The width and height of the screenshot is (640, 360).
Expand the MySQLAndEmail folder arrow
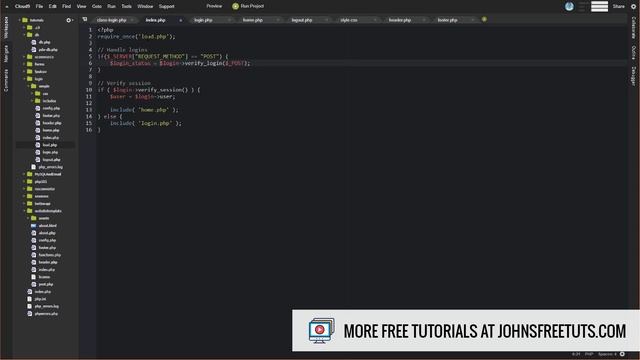[24, 174]
